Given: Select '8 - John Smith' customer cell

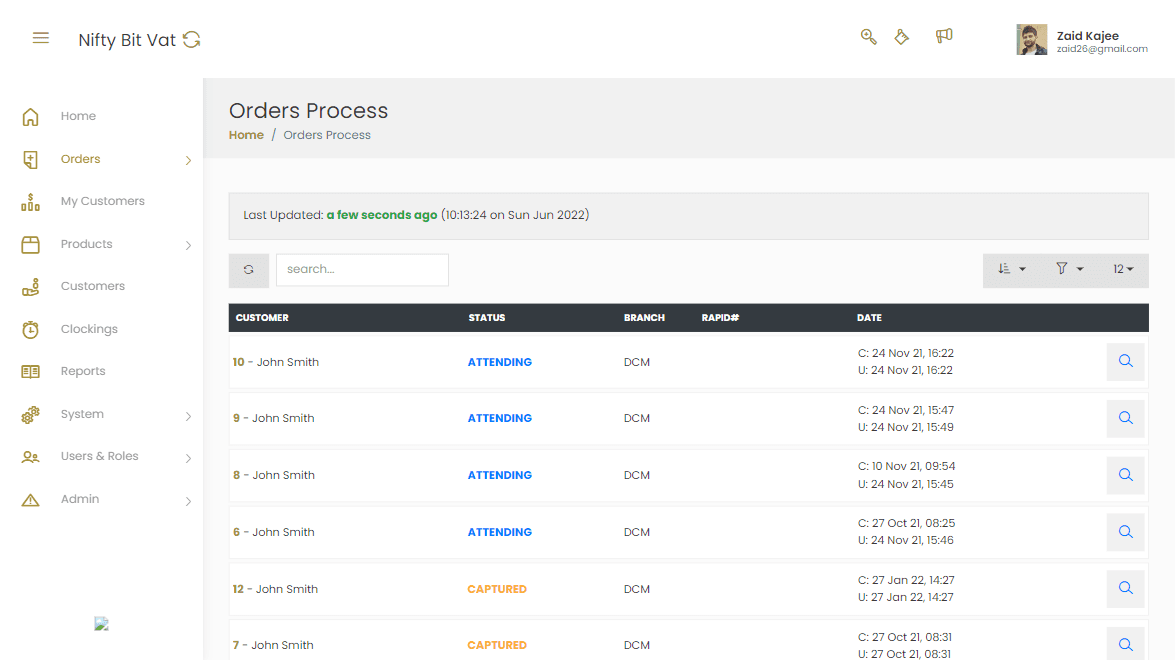Looking at the screenshot, I should 274,475.
